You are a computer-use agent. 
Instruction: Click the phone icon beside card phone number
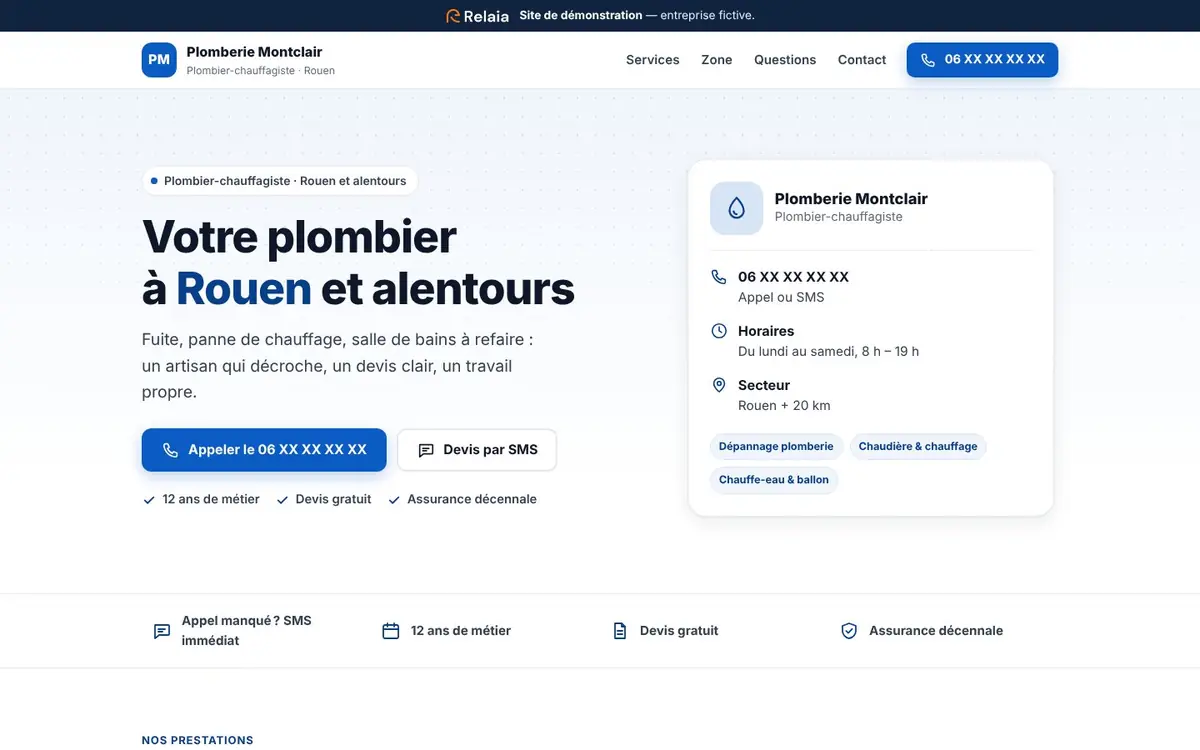click(x=719, y=277)
